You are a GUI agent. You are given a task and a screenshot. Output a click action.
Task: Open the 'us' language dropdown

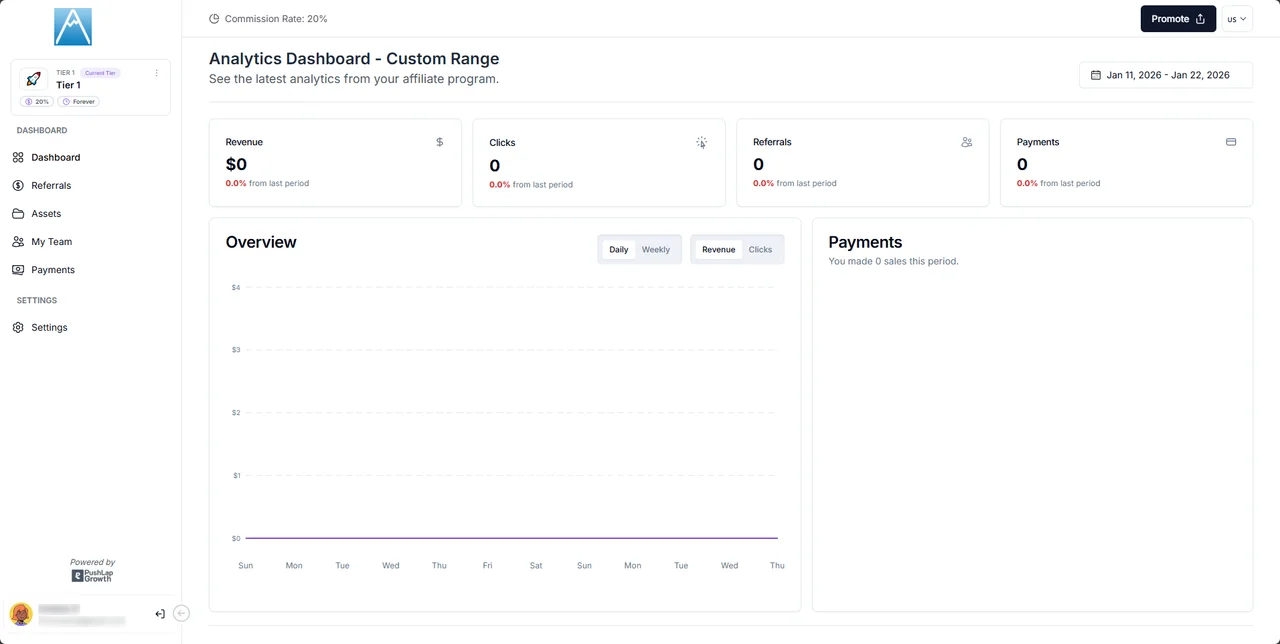pos(1237,19)
